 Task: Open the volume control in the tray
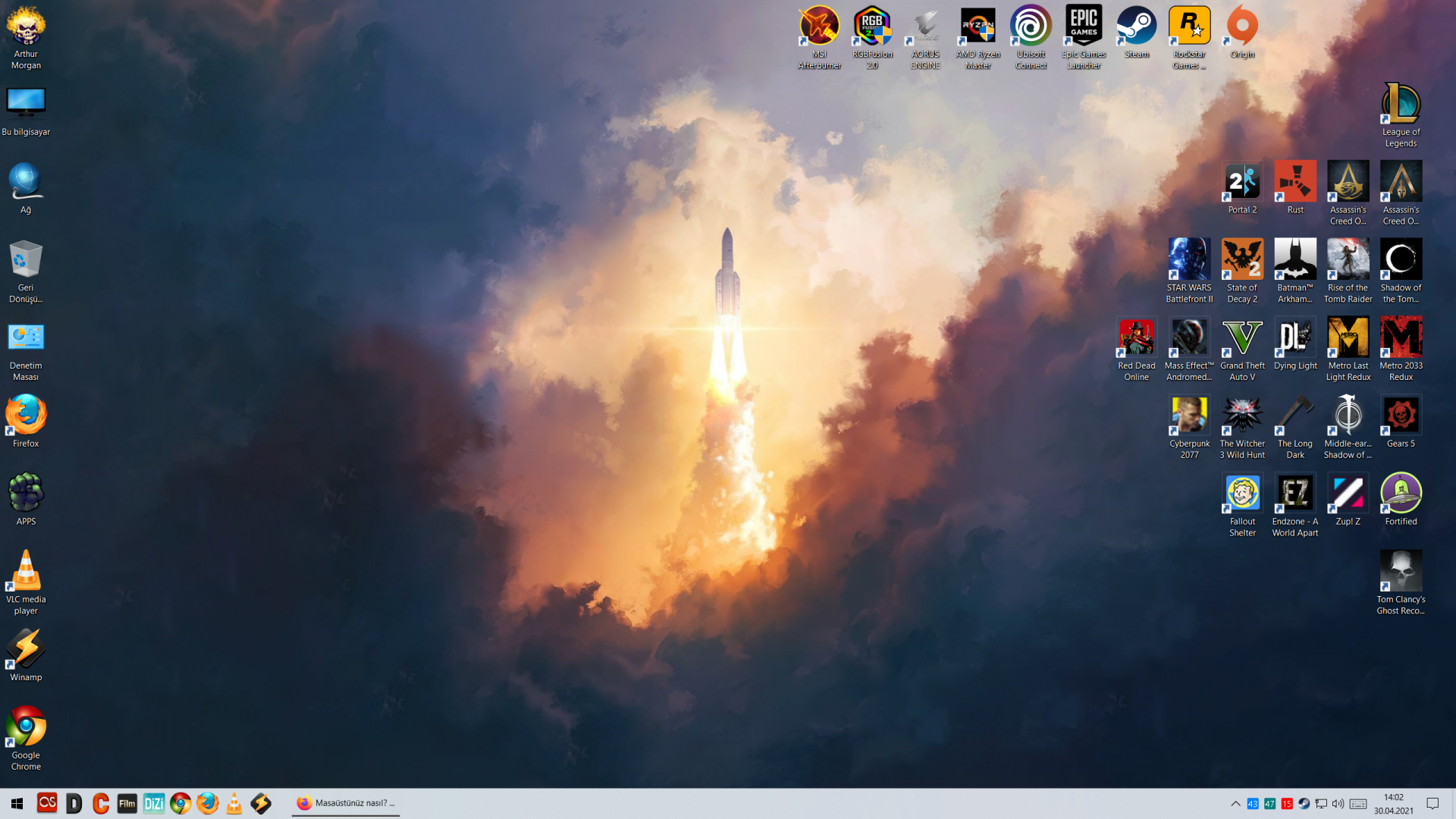pos(1338,804)
